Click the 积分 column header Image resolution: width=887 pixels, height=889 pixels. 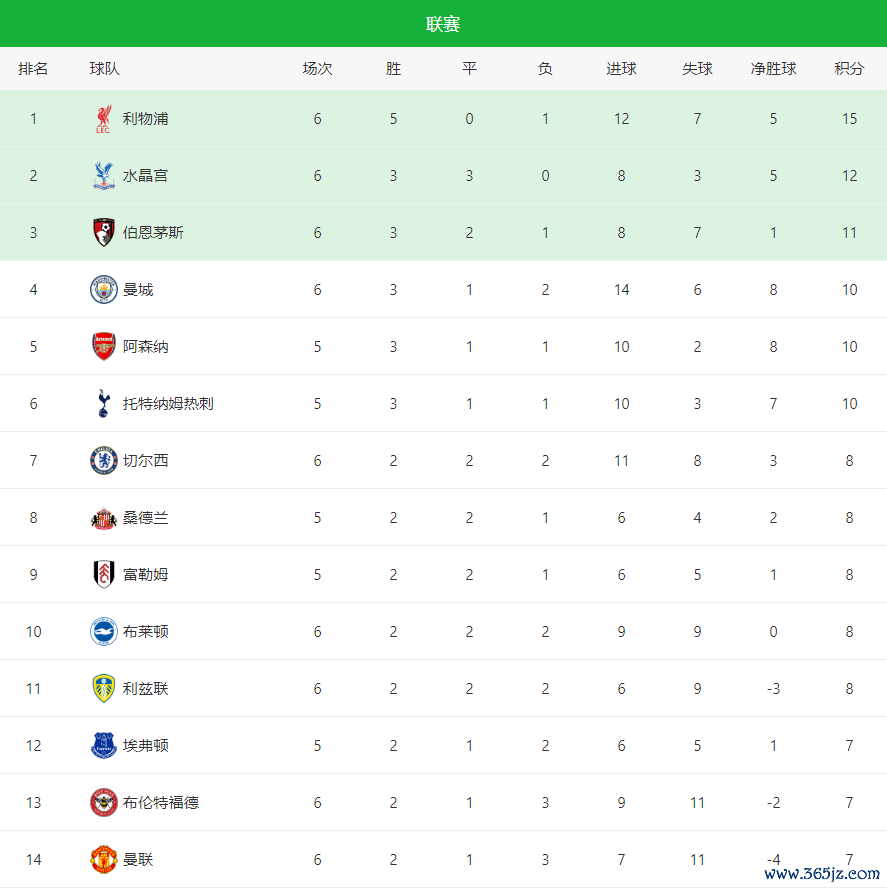coord(849,69)
